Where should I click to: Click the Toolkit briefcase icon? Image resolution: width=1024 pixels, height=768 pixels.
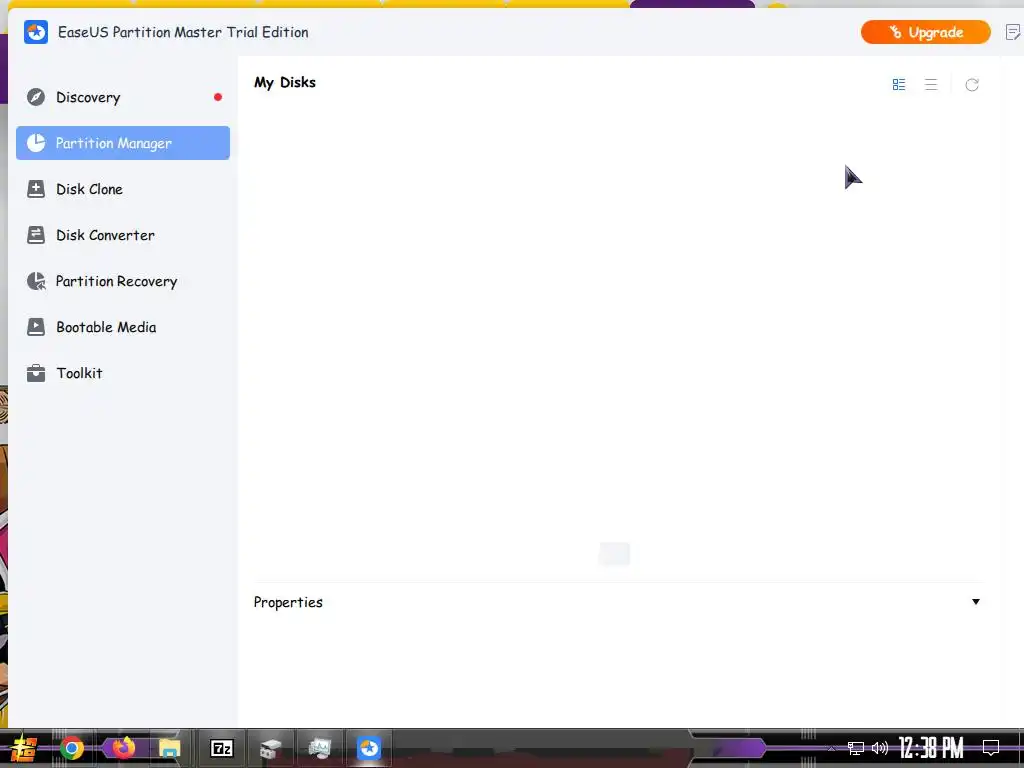click(36, 373)
